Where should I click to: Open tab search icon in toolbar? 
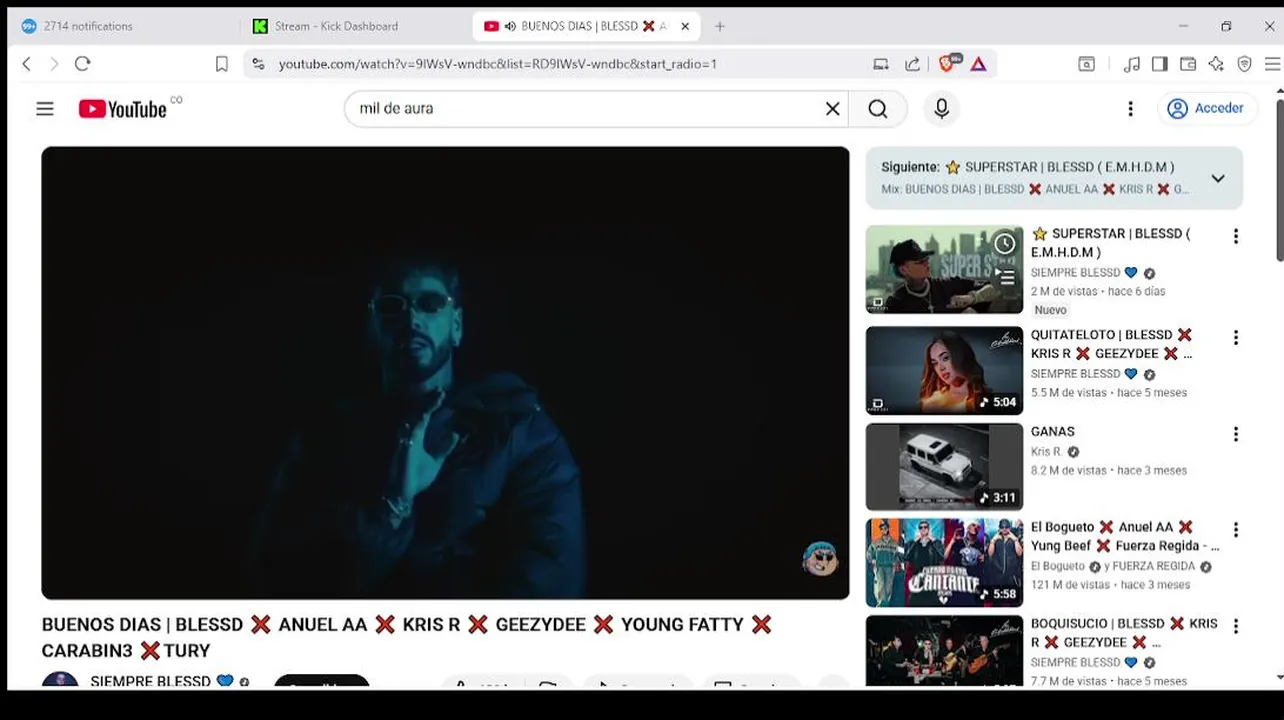1087,64
